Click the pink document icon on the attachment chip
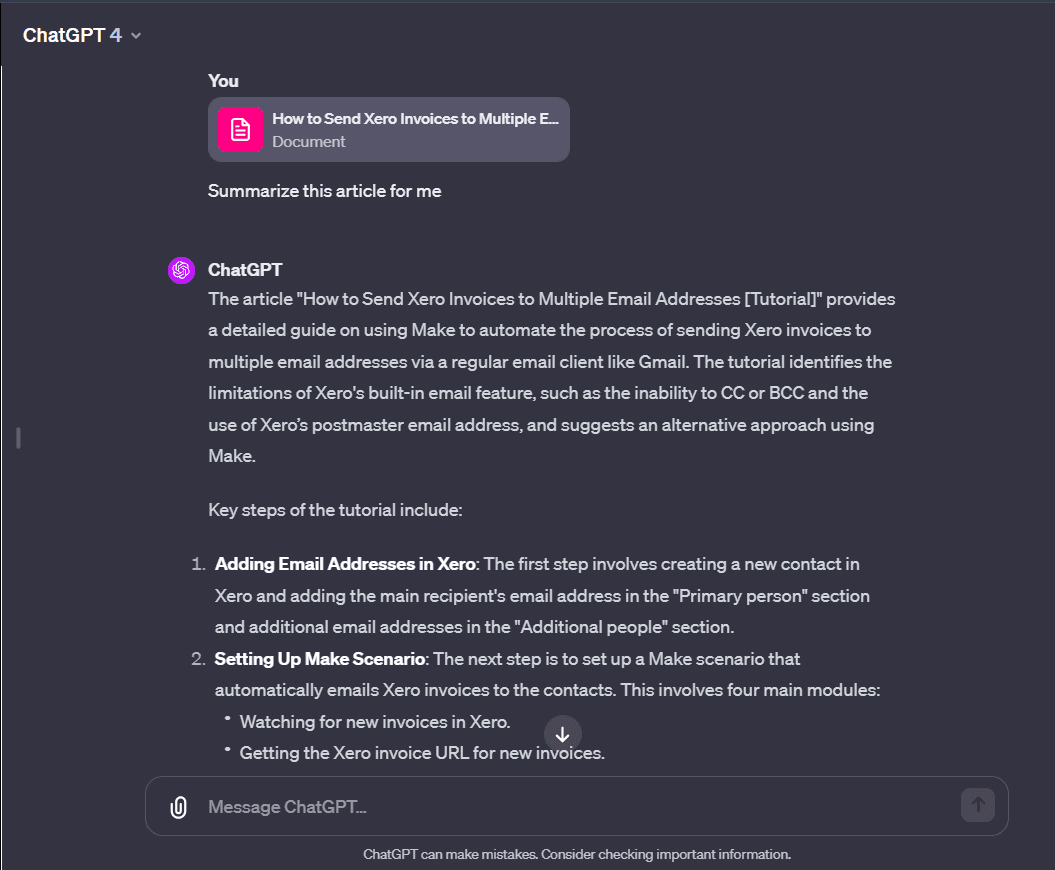The image size is (1055, 870). click(x=240, y=129)
